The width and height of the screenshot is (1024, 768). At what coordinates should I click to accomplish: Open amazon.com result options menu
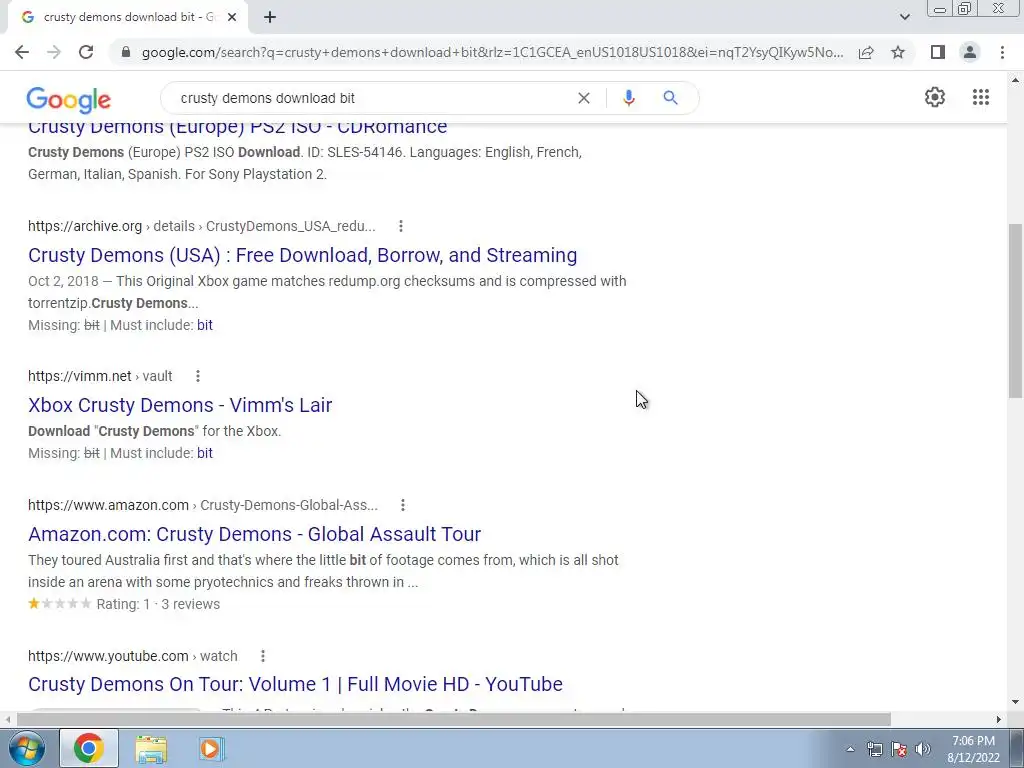pyautogui.click(x=403, y=505)
